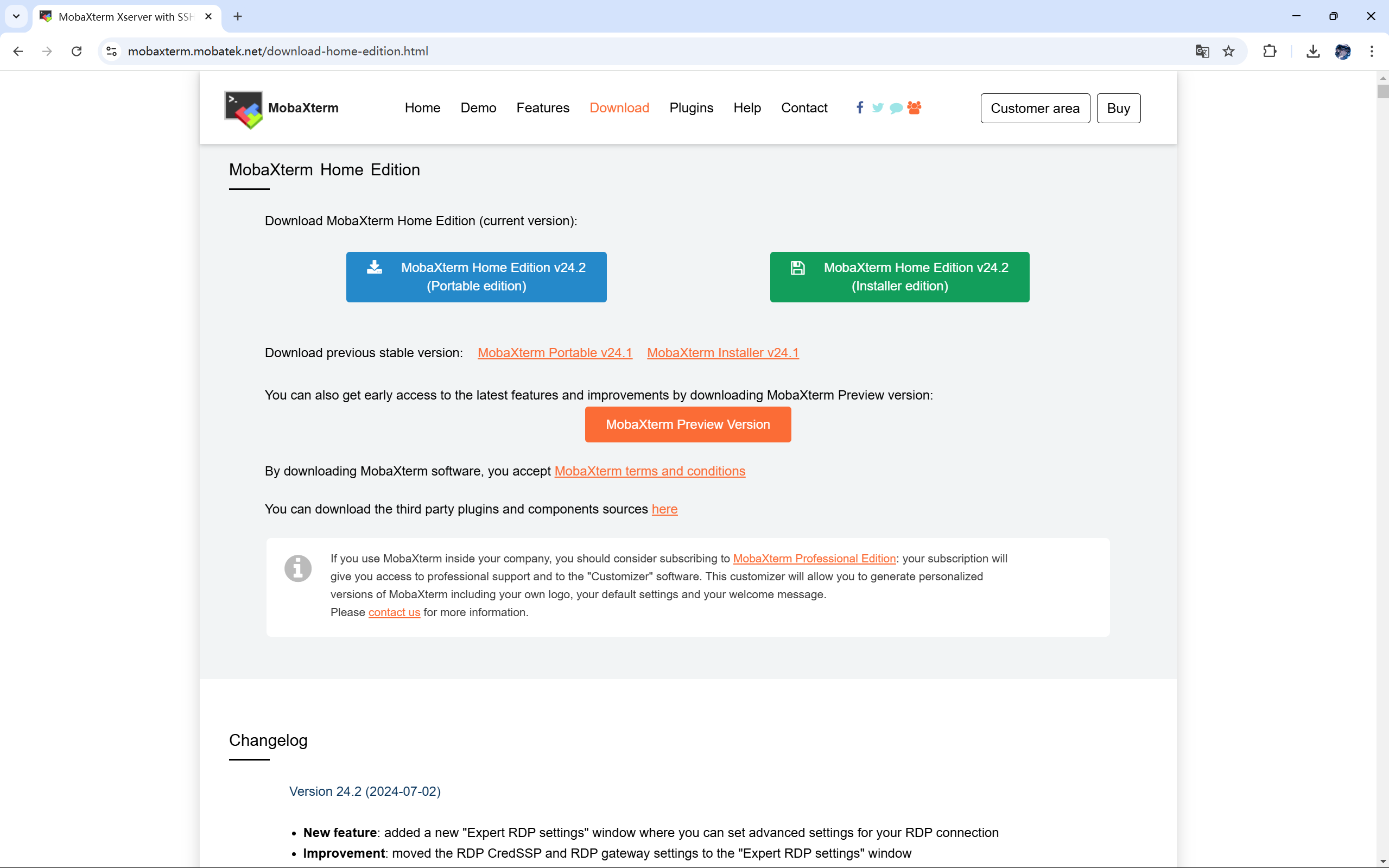Screen dimensions: 1389x868
Task: Click the MobaXterm brand name text
Action: click(303, 108)
